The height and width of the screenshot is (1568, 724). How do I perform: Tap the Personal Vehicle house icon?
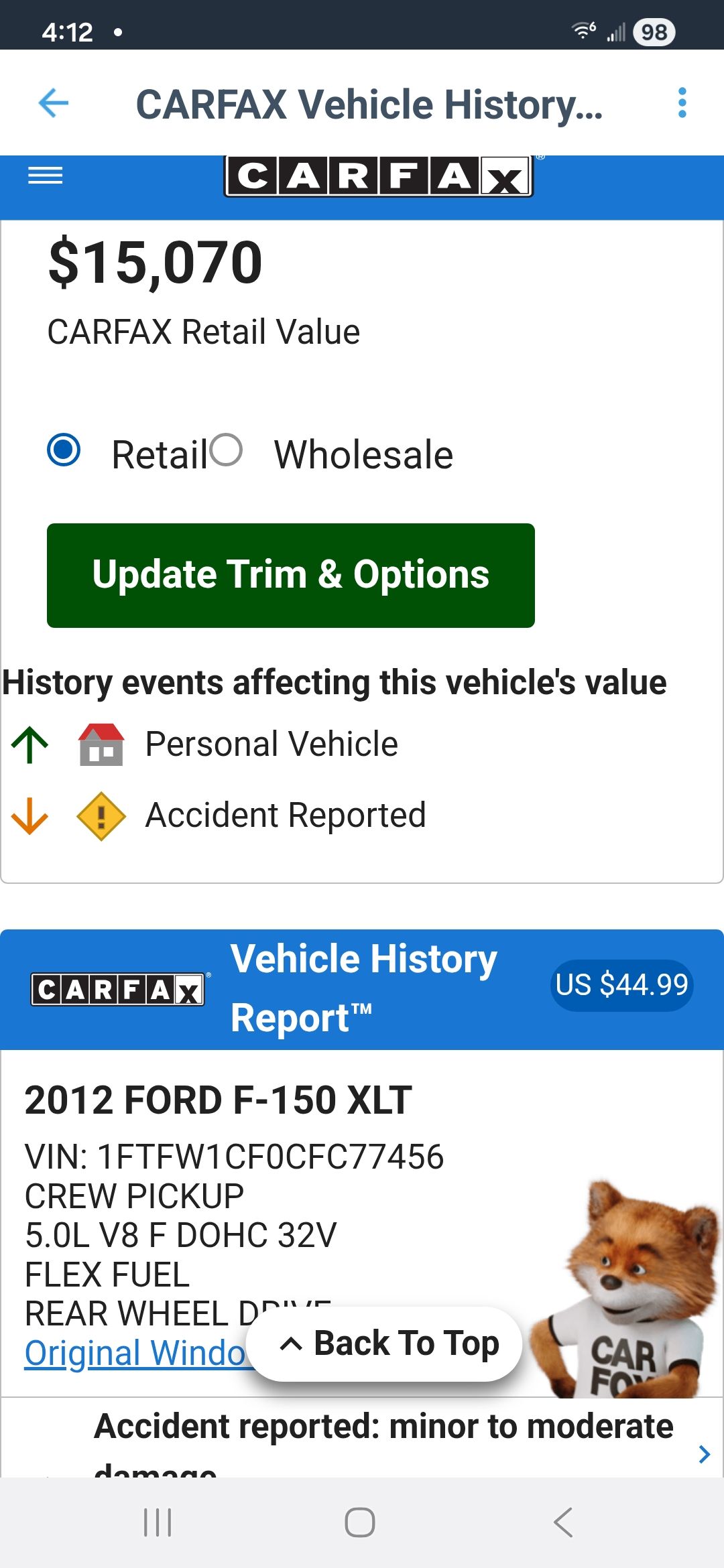[101, 744]
